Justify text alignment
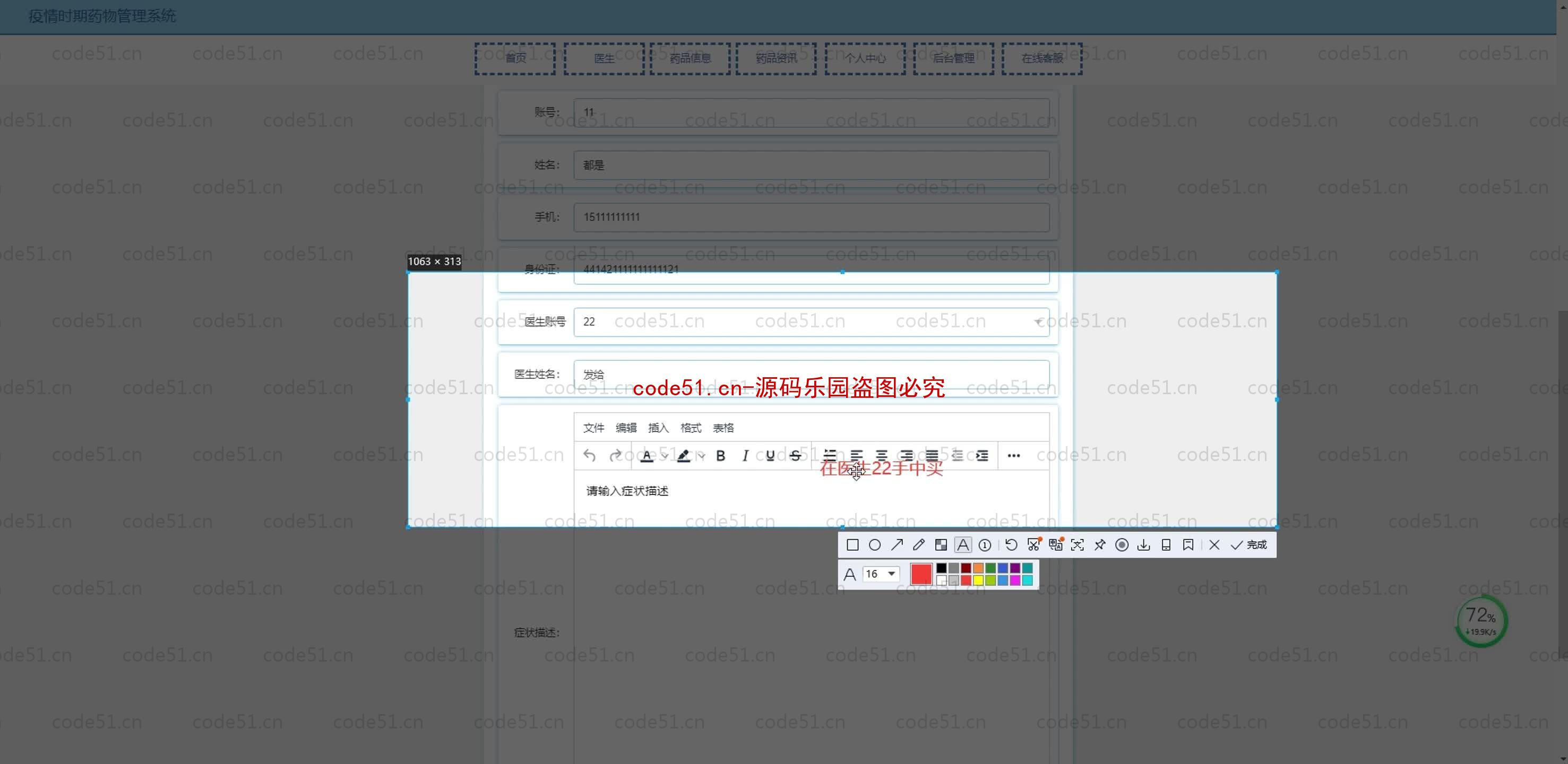The image size is (1568, 764). tap(932, 456)
